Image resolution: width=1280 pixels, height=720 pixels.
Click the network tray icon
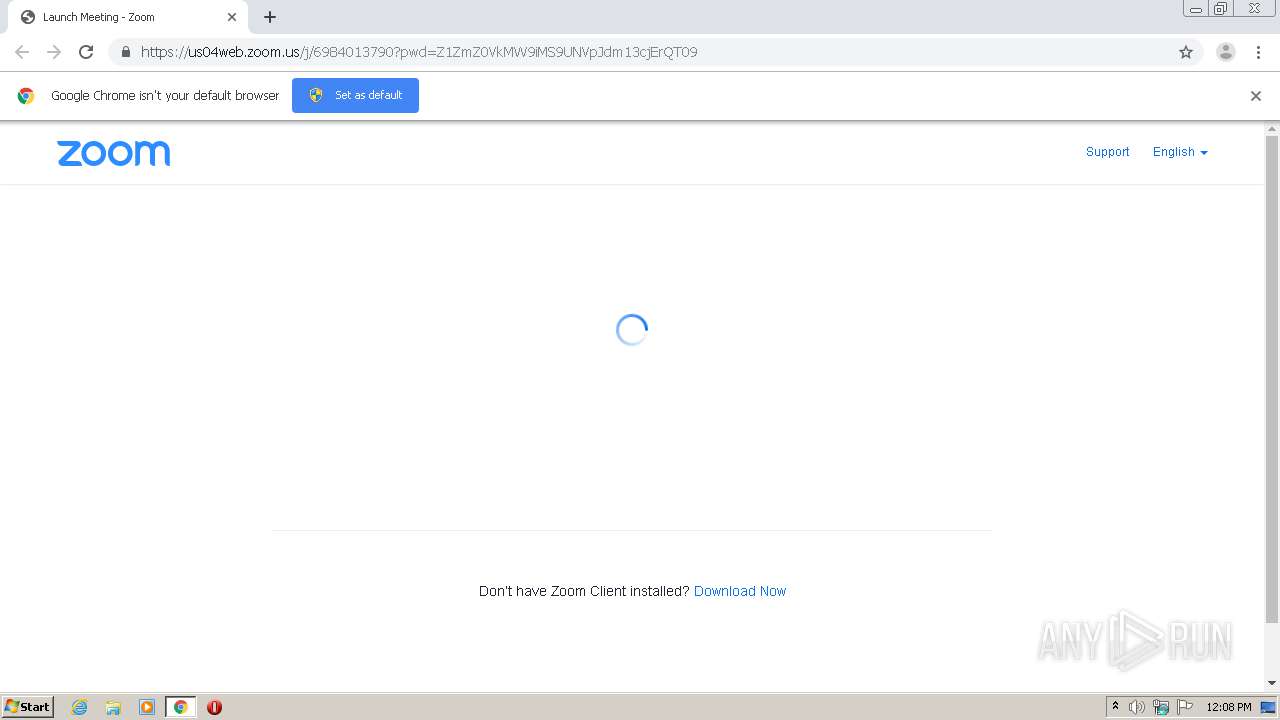pyautogui.click(x=1161, y=707)
